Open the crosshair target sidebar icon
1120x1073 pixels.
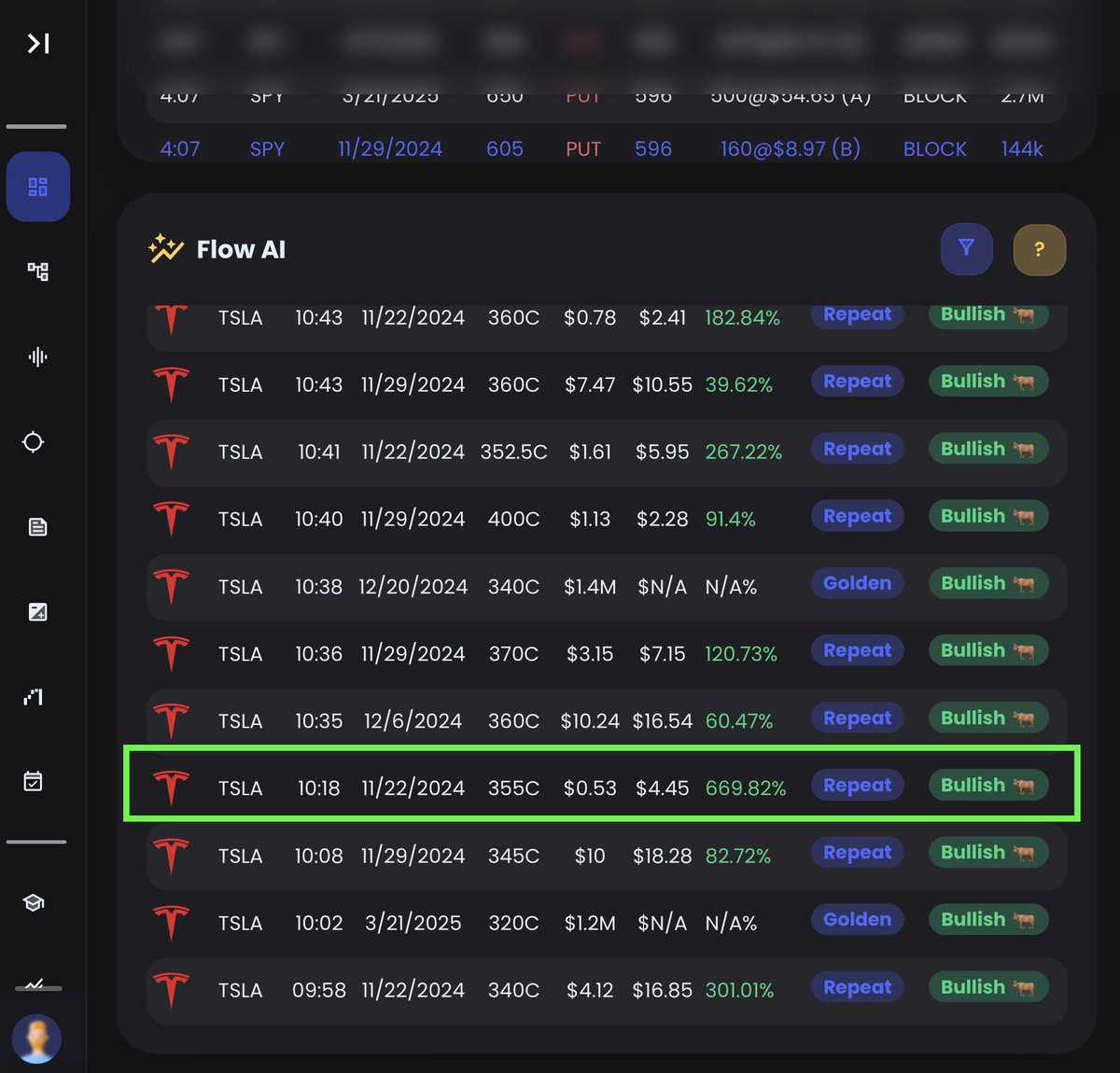click(x=34, y=441)
